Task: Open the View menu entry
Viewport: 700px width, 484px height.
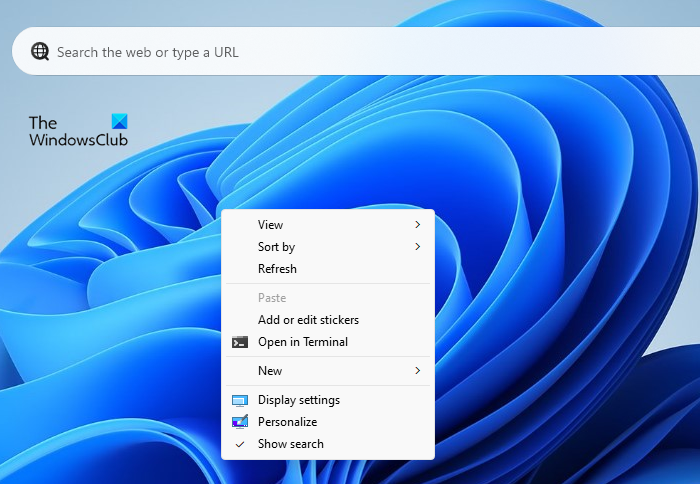Action: [x=328, y=225]
